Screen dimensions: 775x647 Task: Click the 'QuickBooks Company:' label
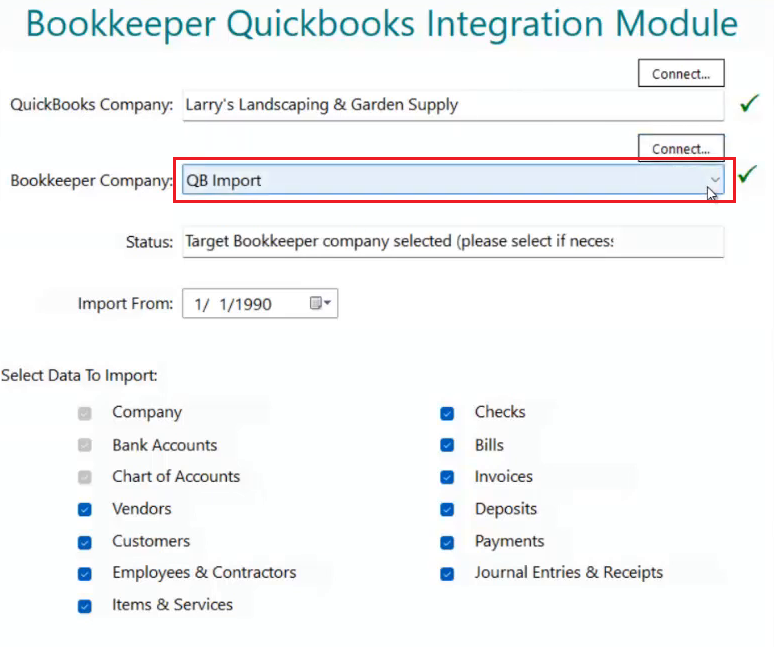(91, 105)
